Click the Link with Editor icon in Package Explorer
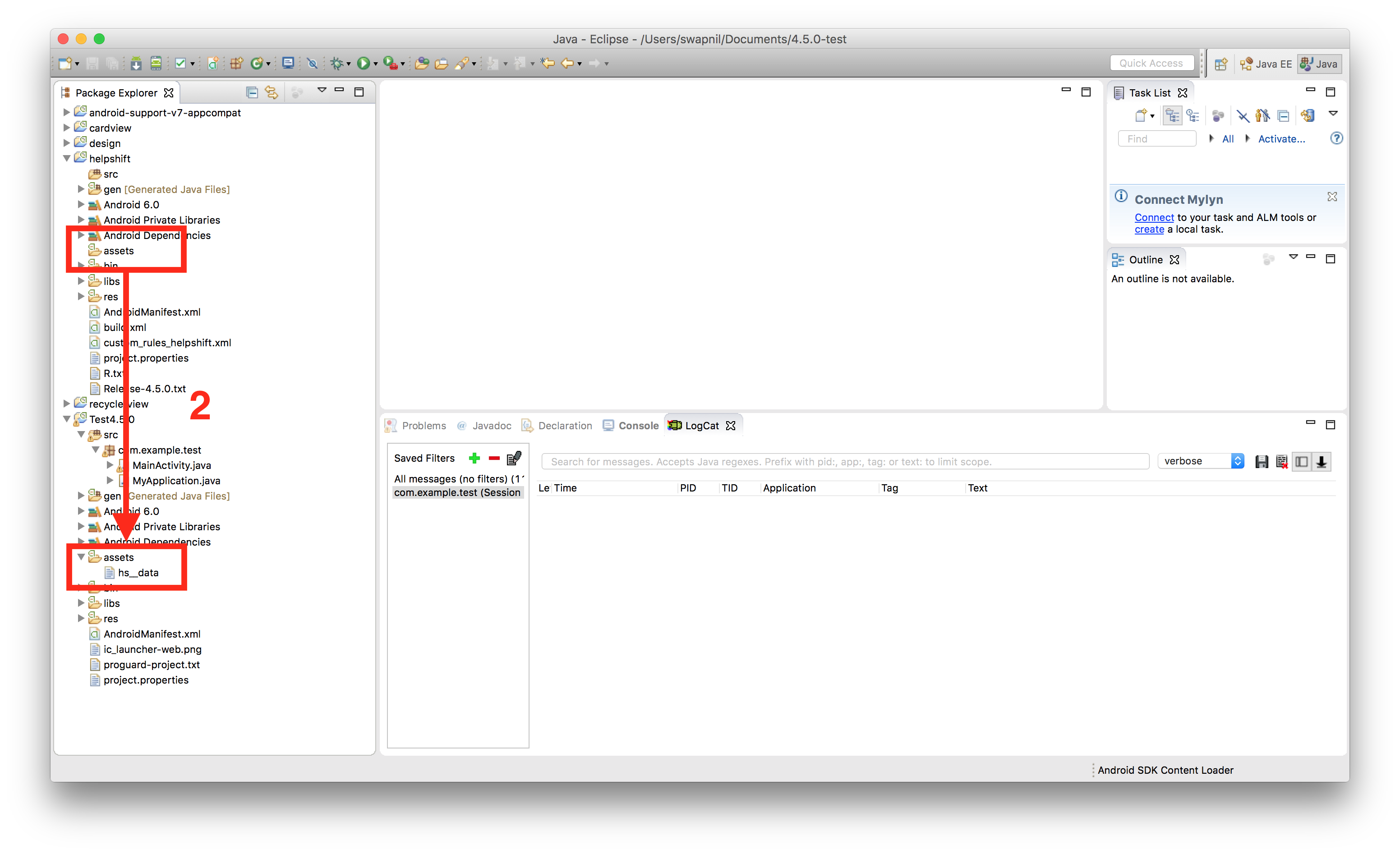Image resolution: width=1400 pixels, height=854 pixels. coord(272,92)
